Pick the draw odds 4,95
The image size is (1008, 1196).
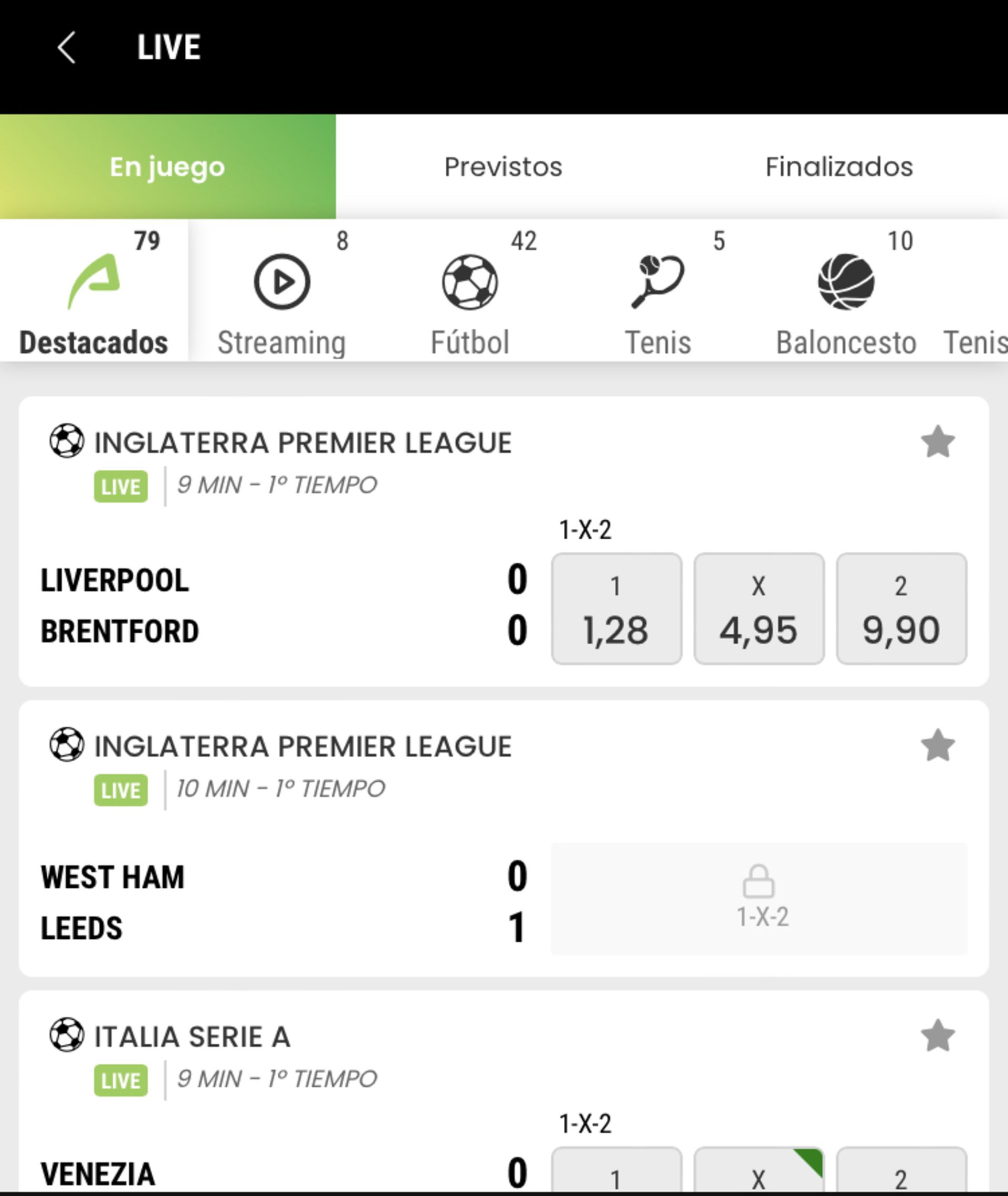click(758, 609)
